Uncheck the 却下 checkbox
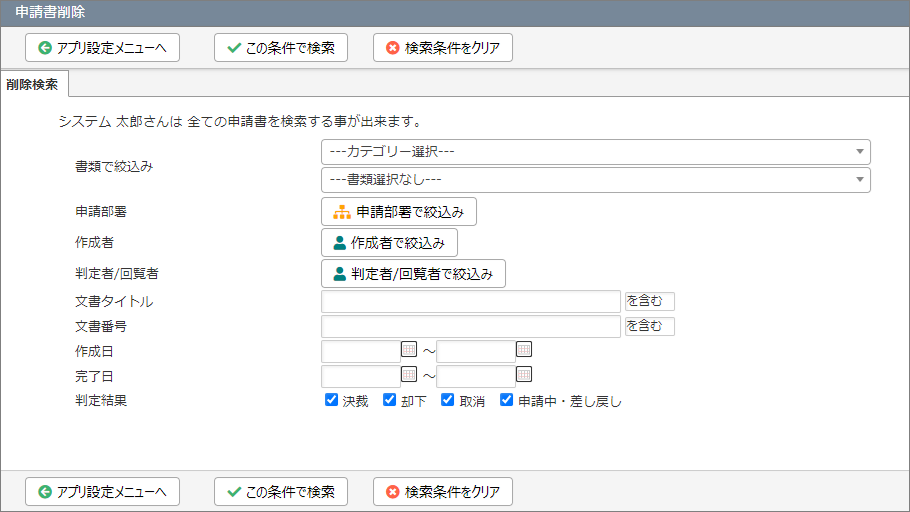The image size is (910, 512). (x=389, y=399)
